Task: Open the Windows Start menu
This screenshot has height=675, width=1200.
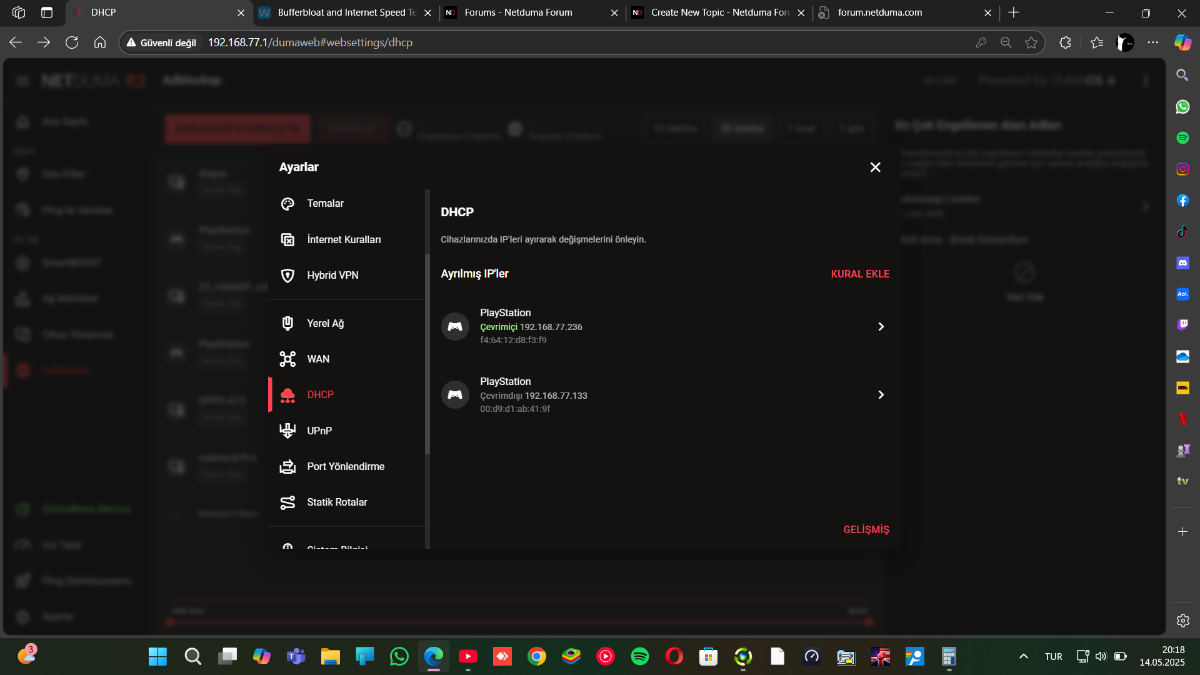Action: [158, 656]
